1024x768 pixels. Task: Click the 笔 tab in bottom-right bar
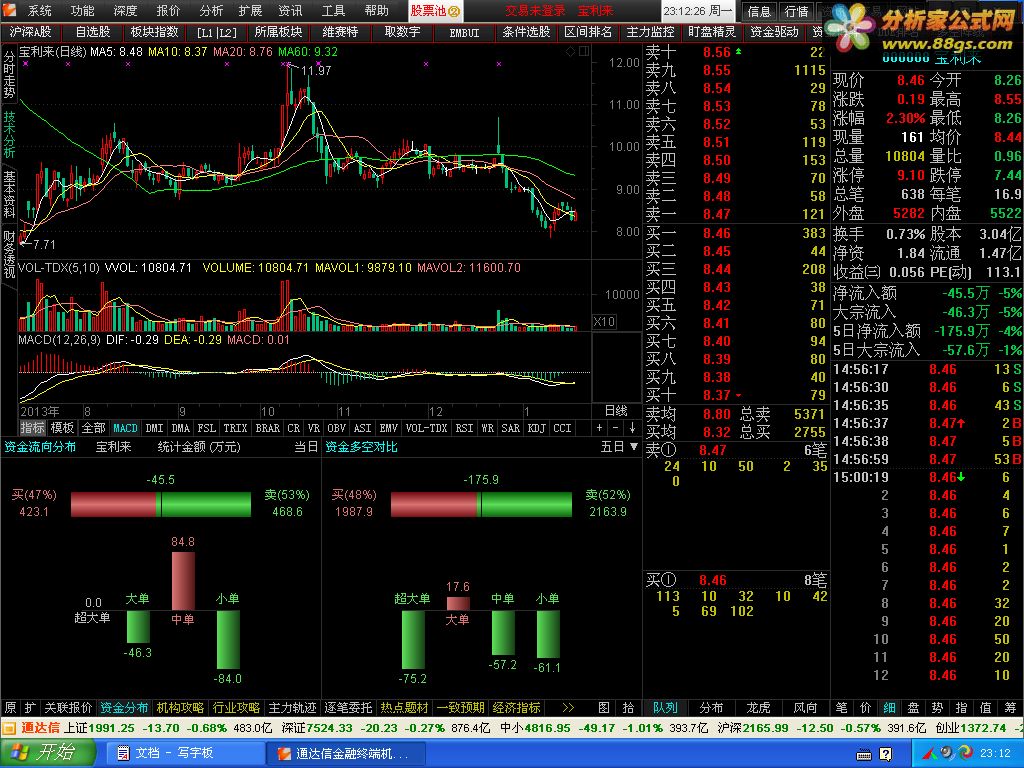pos(841,707)
